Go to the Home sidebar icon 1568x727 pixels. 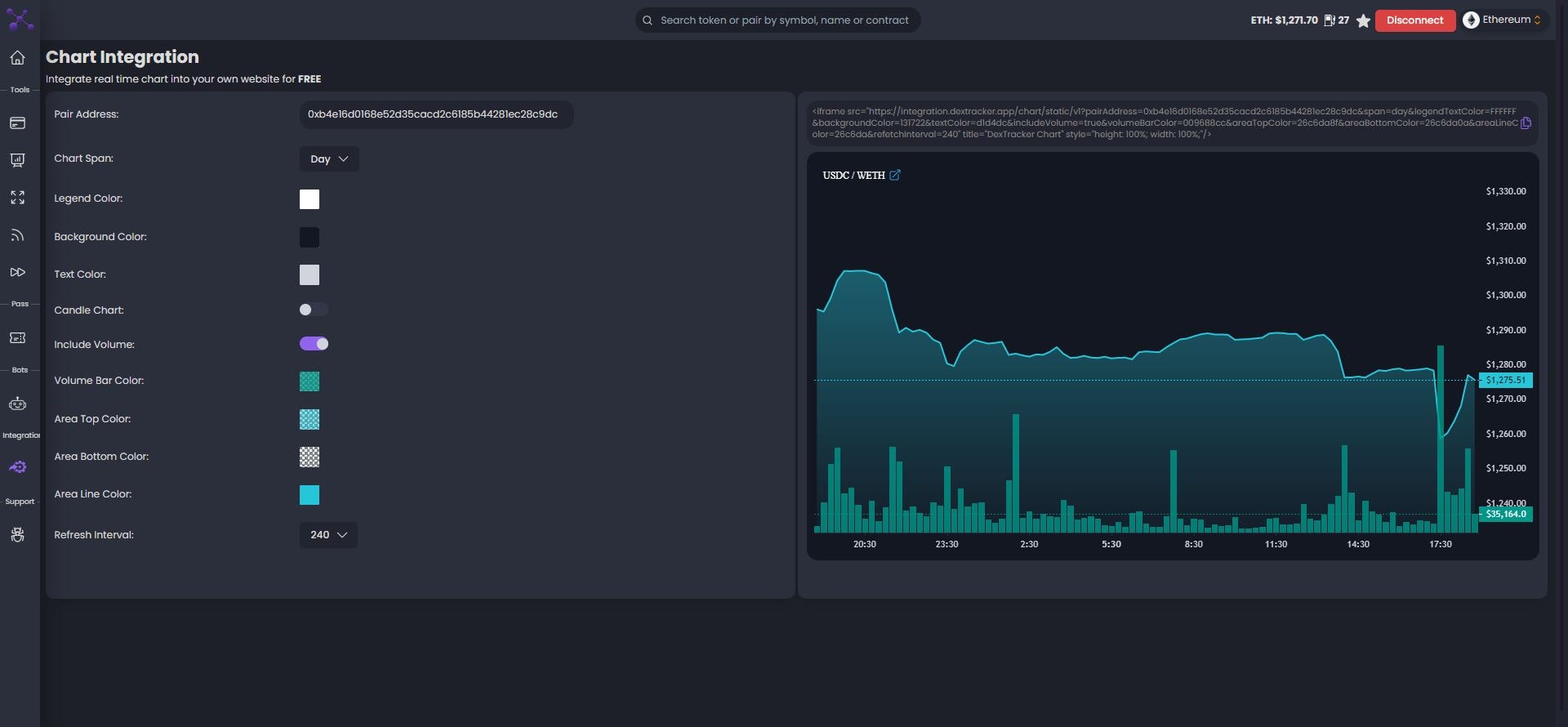17,58
